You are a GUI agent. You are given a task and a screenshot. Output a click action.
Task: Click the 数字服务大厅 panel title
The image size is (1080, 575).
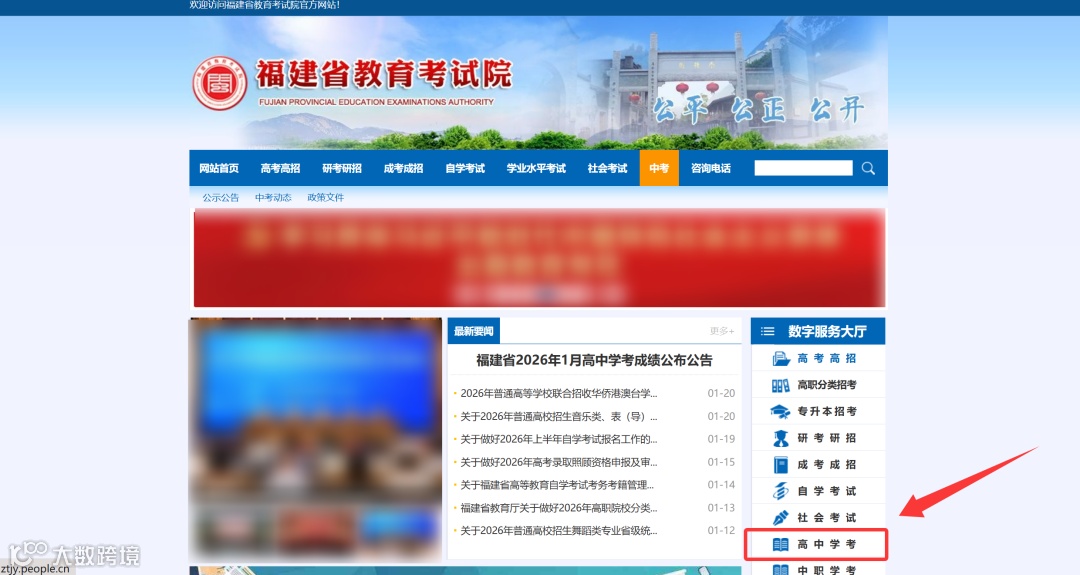click(827, 331)
